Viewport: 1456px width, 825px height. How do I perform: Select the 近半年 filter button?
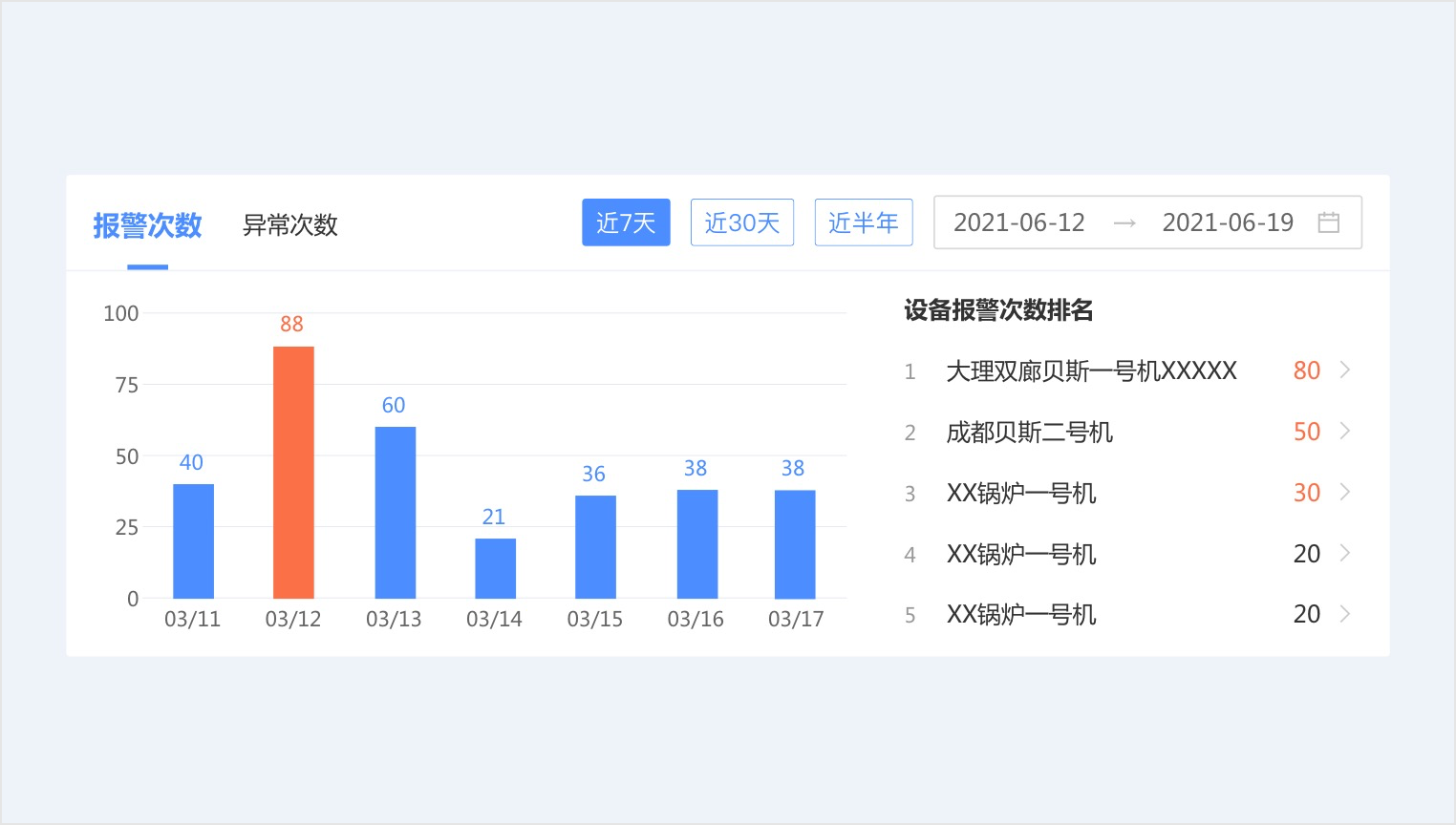click(863, 222)
